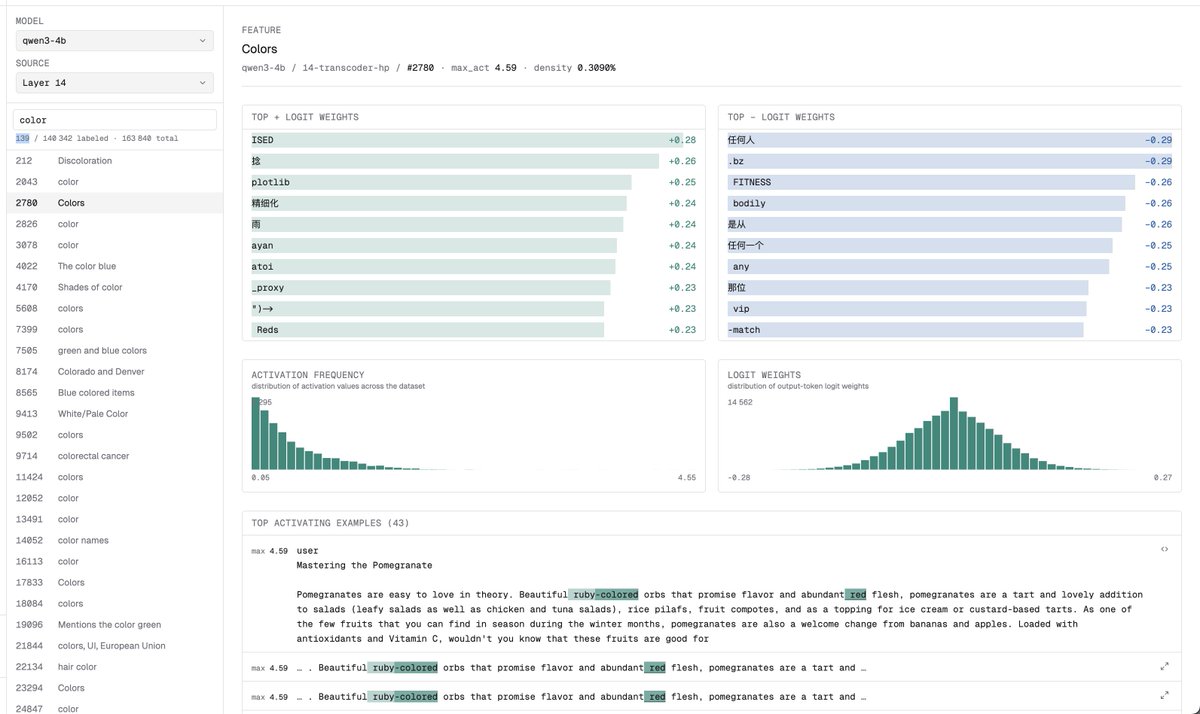
Task: Open feature 7505 green and blue colors
Action: (x=114, y=351)
